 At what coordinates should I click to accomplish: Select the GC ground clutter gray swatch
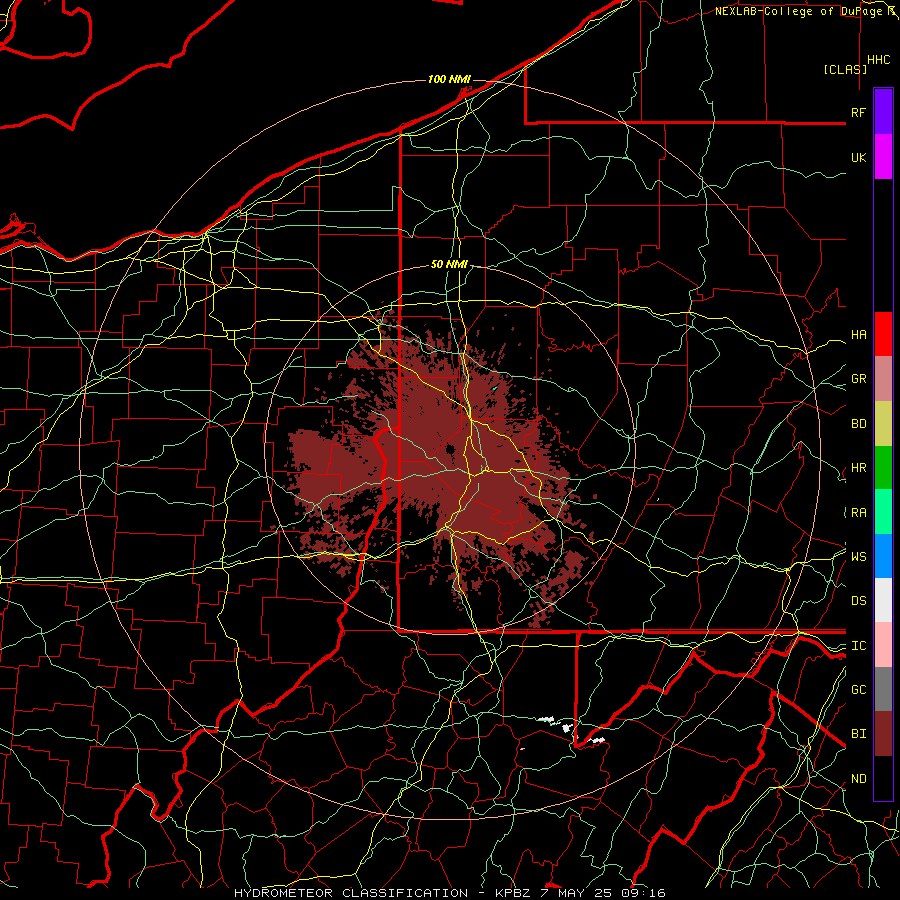pos(883,689)
